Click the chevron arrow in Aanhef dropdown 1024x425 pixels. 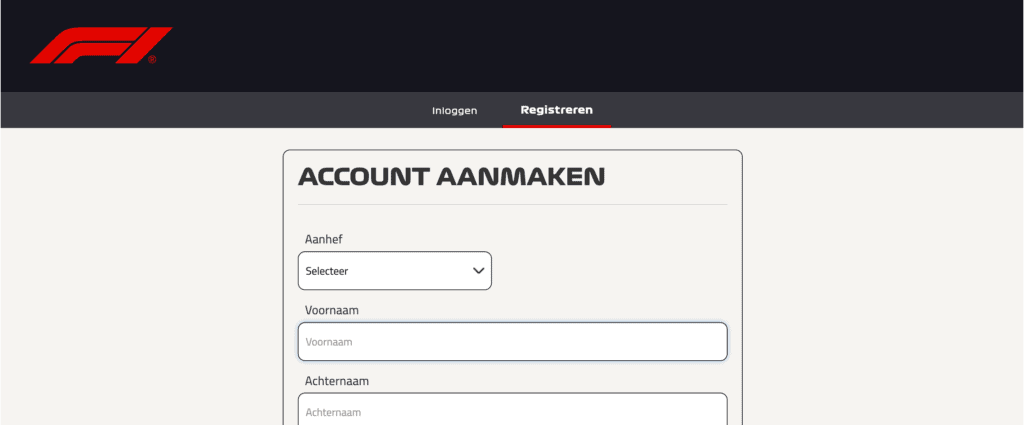pos(478,270)
